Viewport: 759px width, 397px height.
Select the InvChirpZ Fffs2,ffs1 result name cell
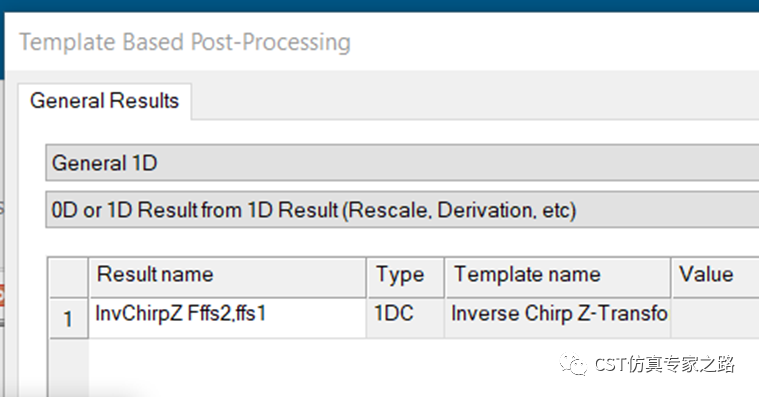(x=228, y=318)
